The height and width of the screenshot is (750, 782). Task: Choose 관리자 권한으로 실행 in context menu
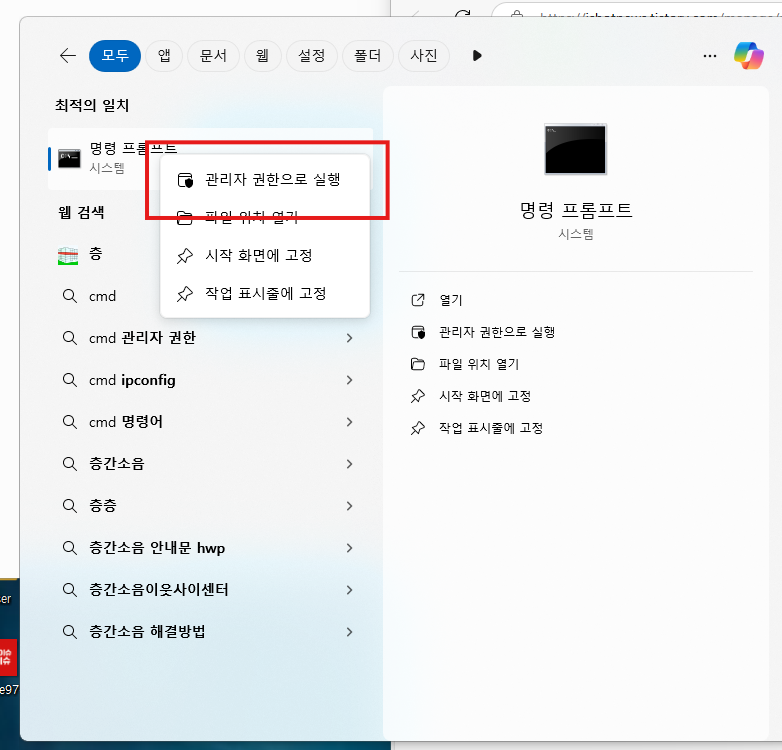[x=265, y=180]
